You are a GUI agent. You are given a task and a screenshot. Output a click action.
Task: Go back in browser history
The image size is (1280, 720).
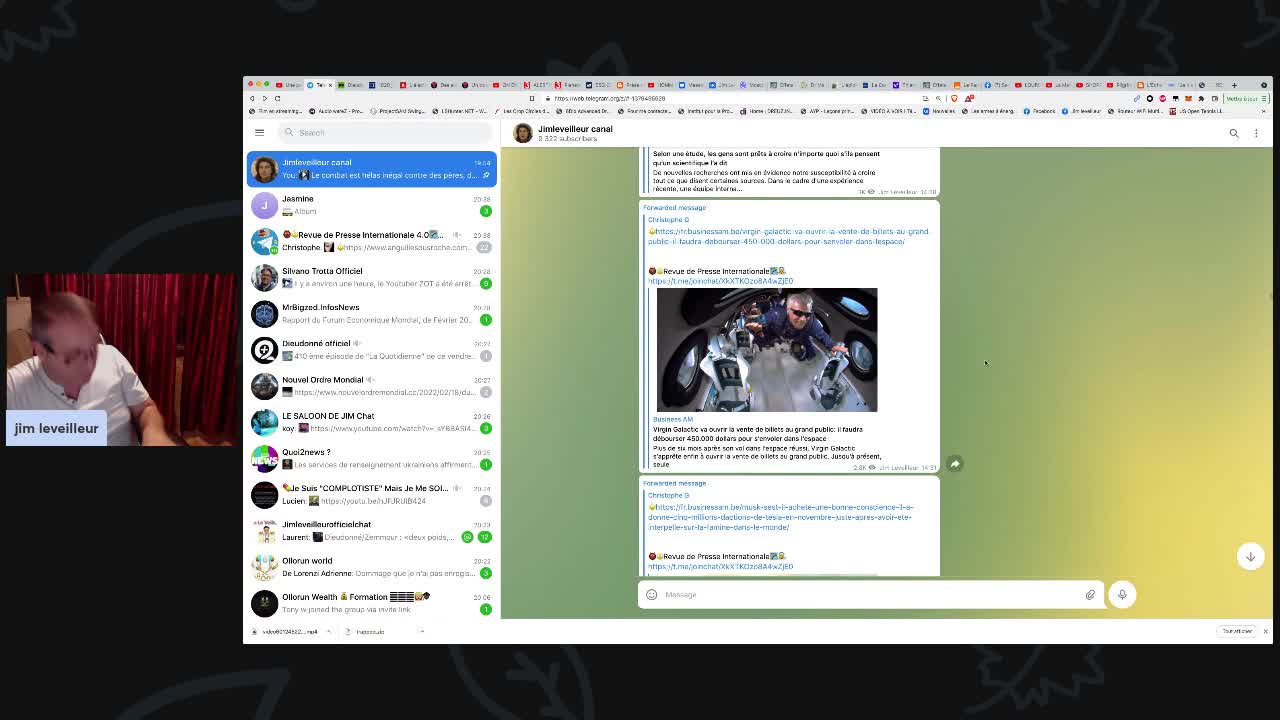[x=252, y=98]
